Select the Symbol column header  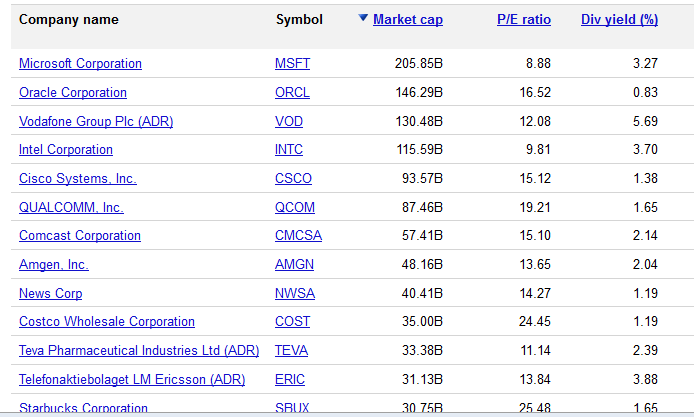299,19
